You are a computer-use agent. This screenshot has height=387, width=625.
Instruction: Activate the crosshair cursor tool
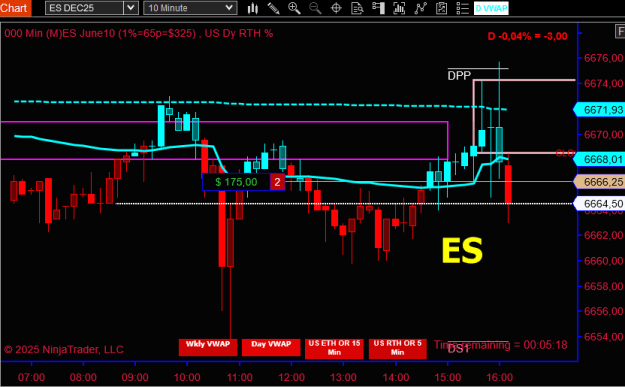click(336, 8)
